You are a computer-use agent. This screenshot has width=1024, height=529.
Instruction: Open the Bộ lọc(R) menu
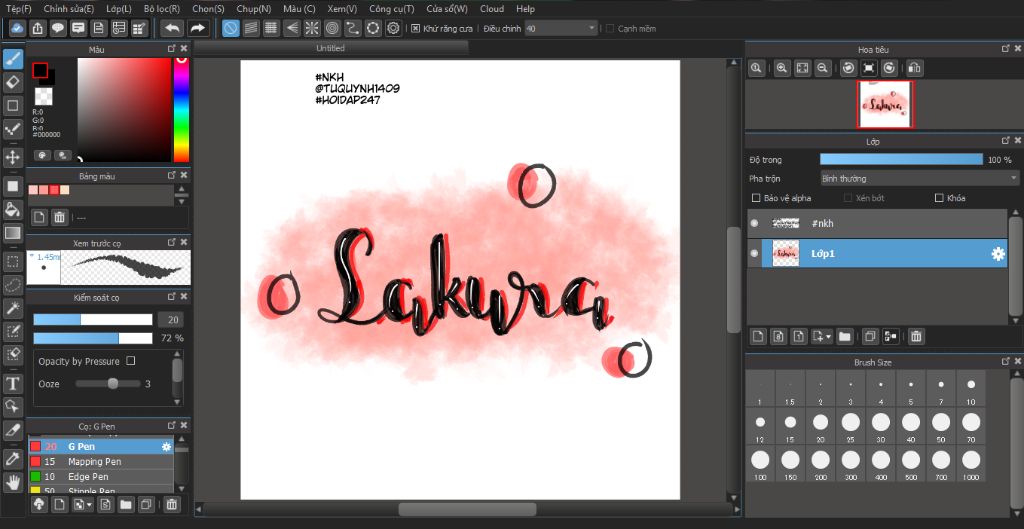click(162, 8)
